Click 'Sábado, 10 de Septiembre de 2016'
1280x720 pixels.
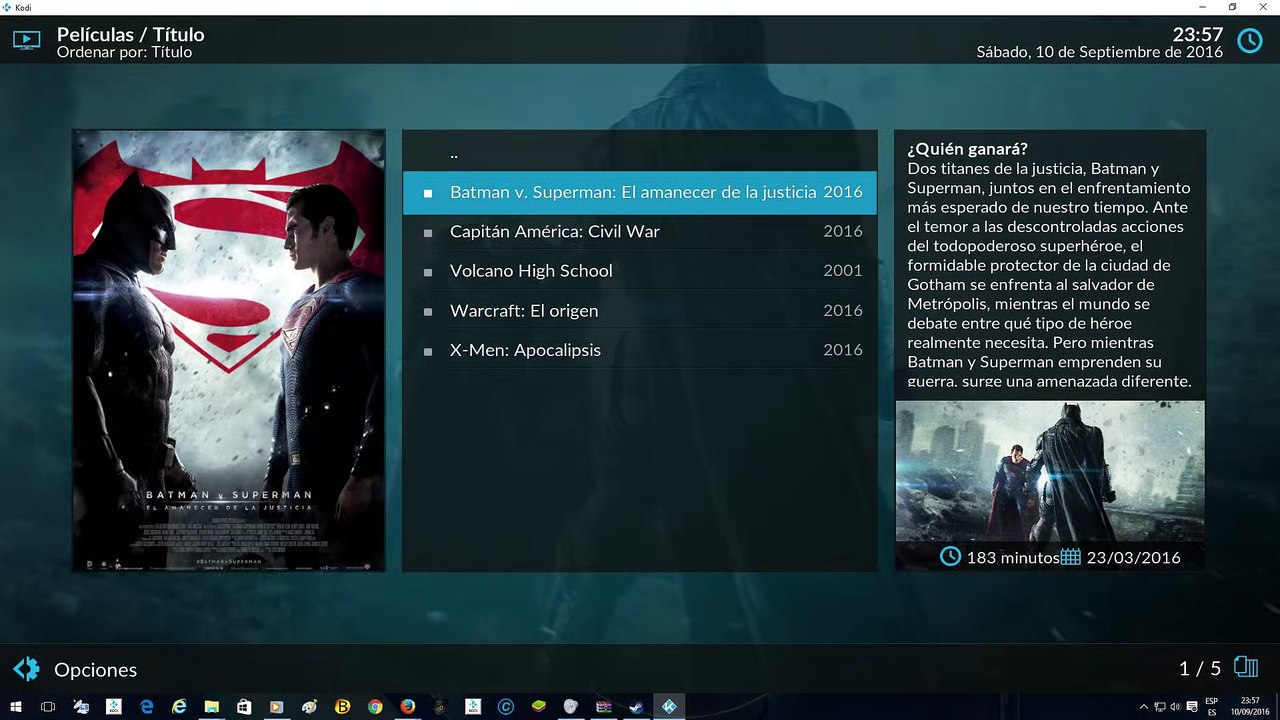tap(1100, 52)
